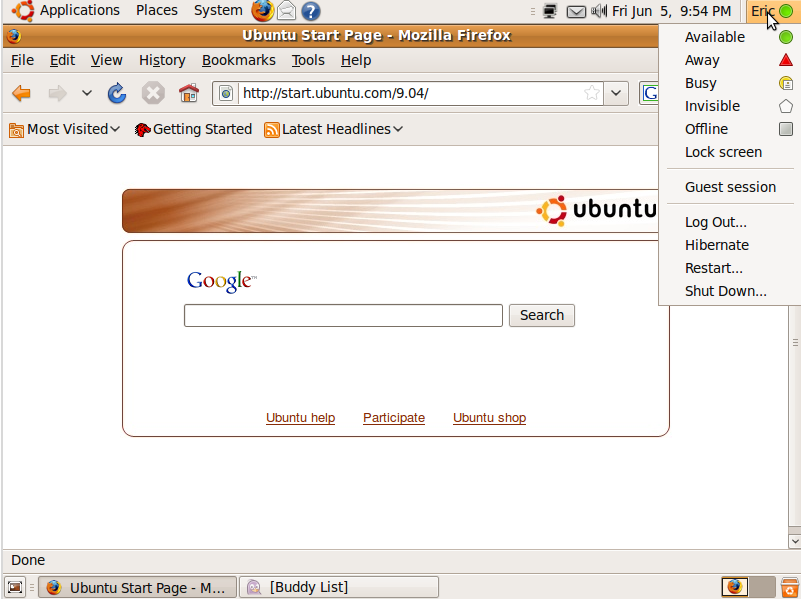801x599 pixels.
Task: Open the View menu
Action: pyautogui.click(x=106, y=60)
